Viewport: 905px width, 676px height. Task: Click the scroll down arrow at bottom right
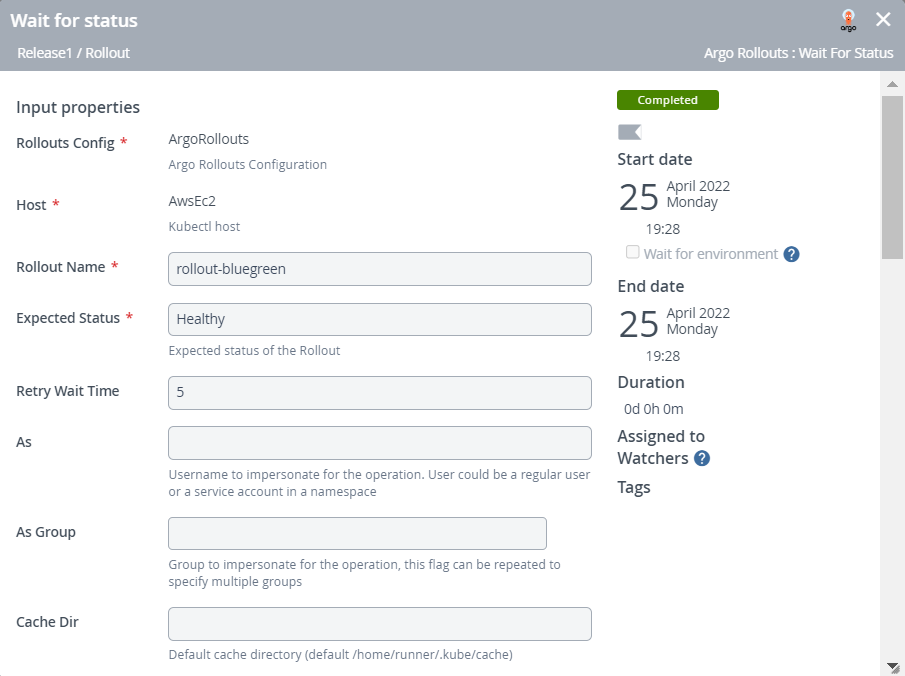pyautogui.click(x=892, y=666)
